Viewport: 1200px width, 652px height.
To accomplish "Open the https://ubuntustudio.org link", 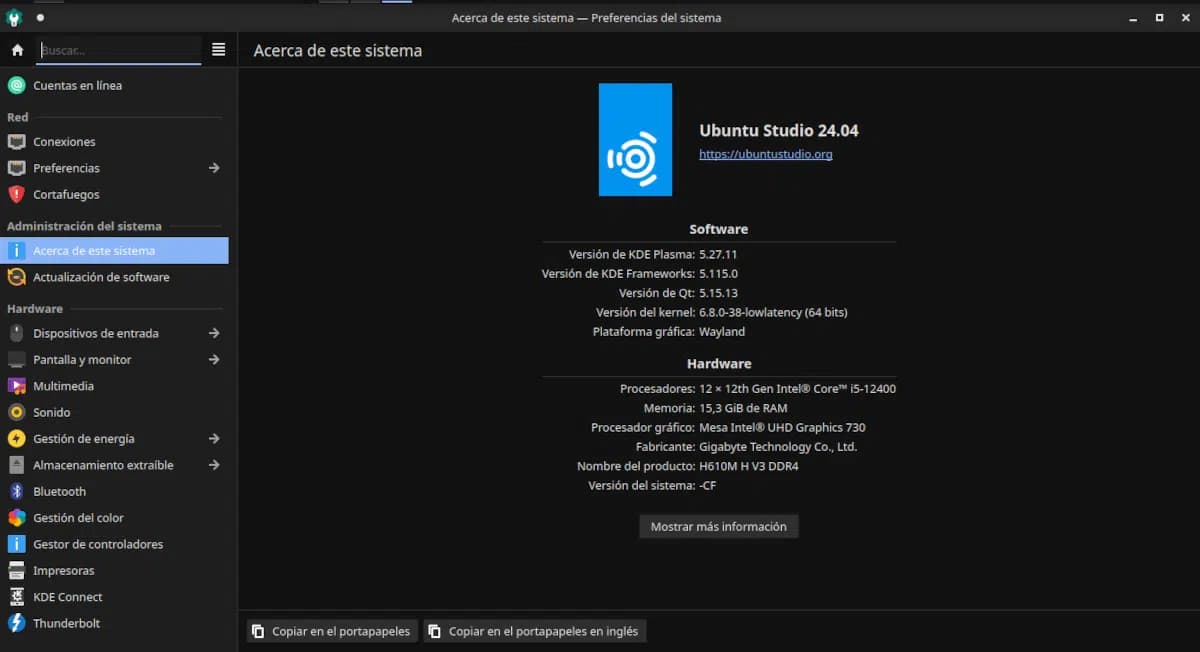I will click(x=766, y=155).
